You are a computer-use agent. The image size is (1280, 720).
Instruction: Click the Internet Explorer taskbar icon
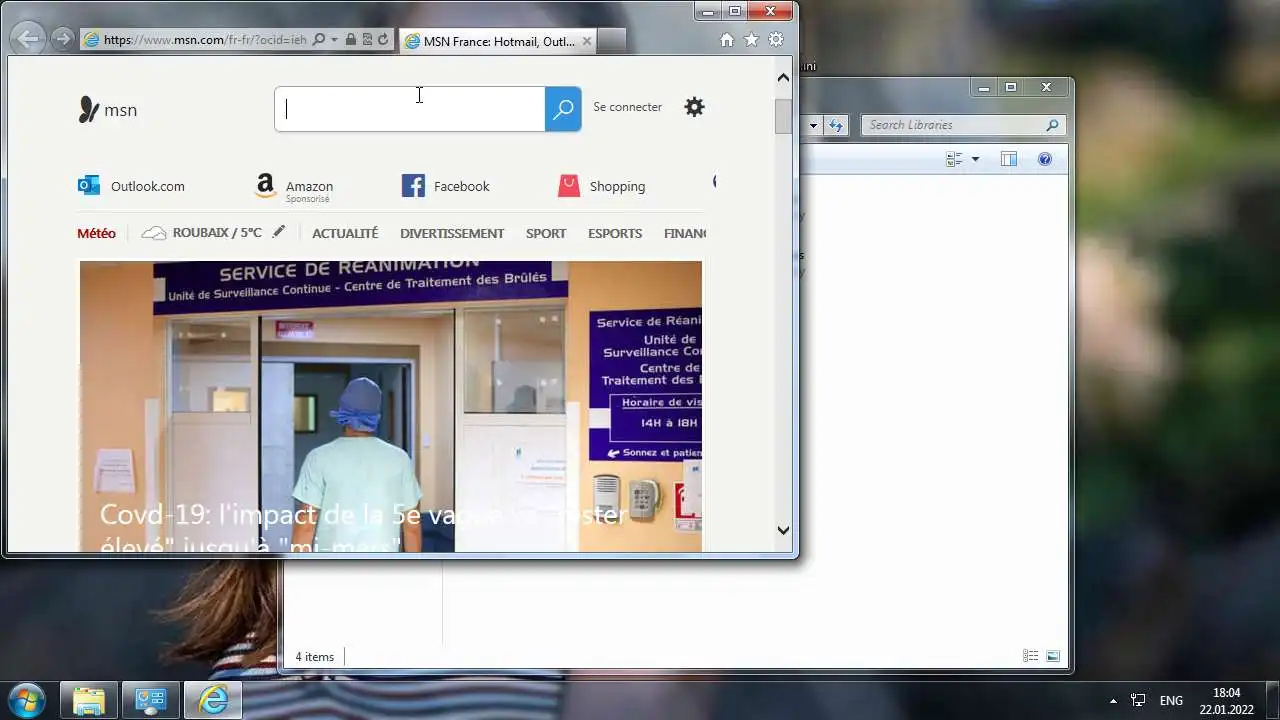pos(213,700)
